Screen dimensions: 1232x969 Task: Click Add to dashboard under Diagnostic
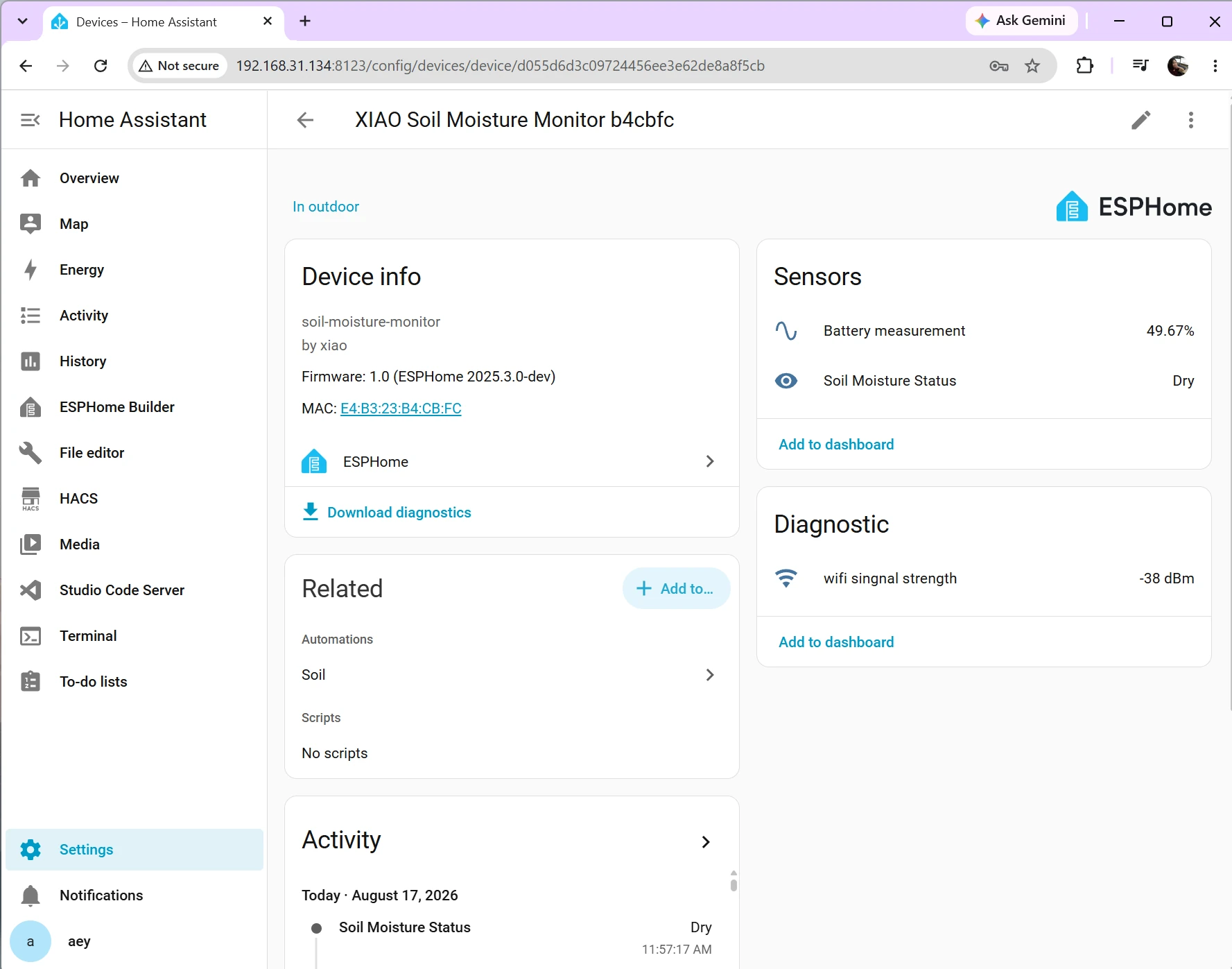tap(836, 642)
